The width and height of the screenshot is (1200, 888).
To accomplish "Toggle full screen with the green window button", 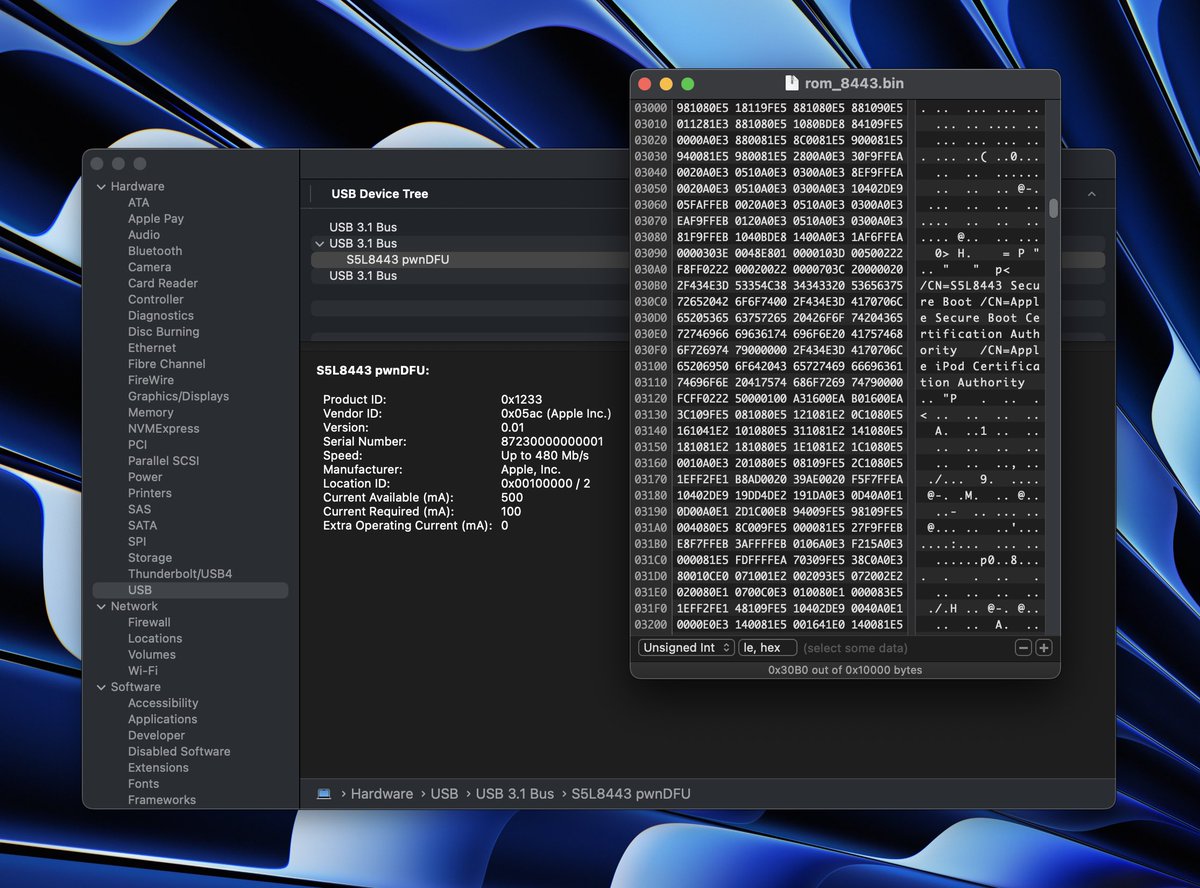I will (x=686, y=83).
